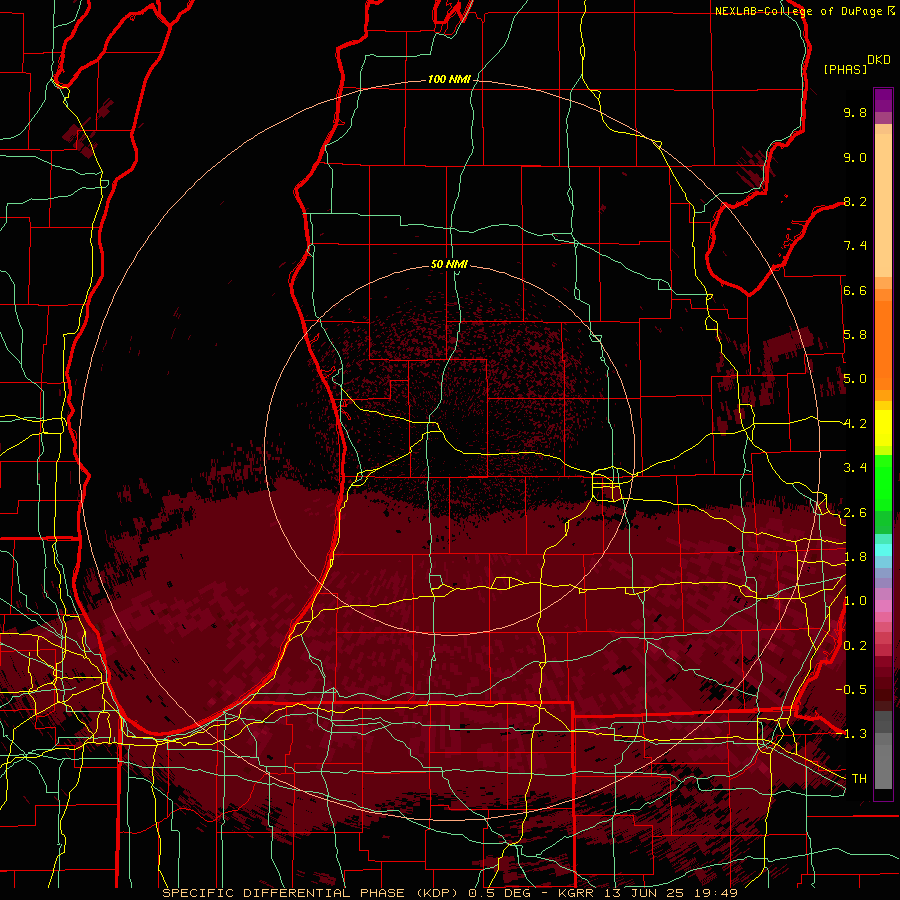The width and height of the screenshot is (900, 900).
Task: Click the 1.8 value on the color scale
Action: coord(855,557)
